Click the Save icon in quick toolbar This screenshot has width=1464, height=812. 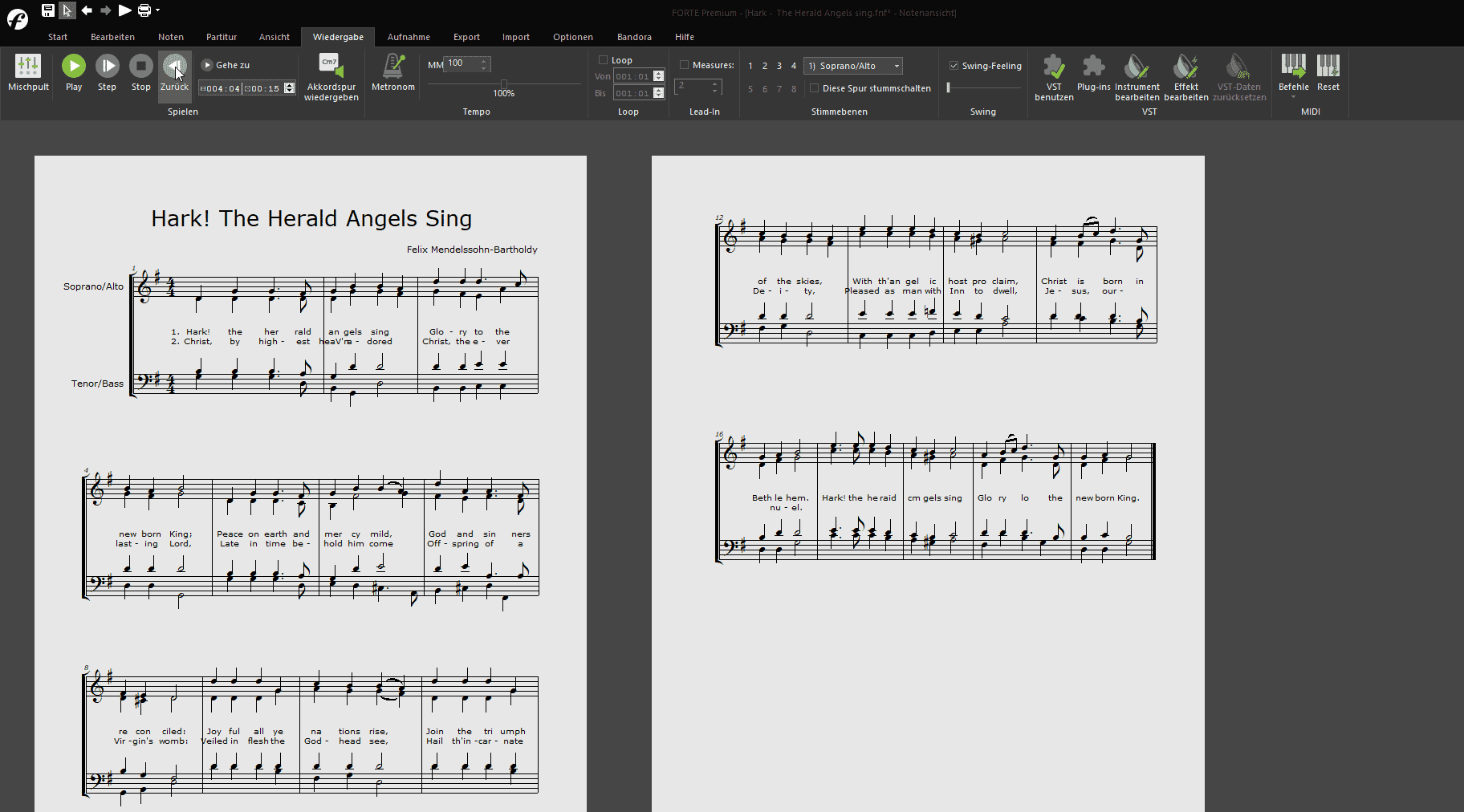click(48, 10)
